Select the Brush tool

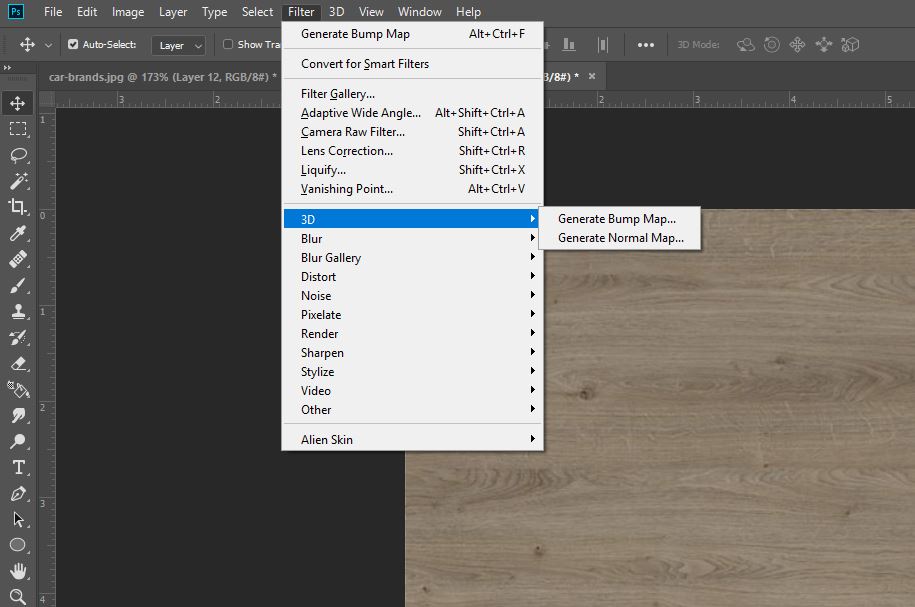18,285
